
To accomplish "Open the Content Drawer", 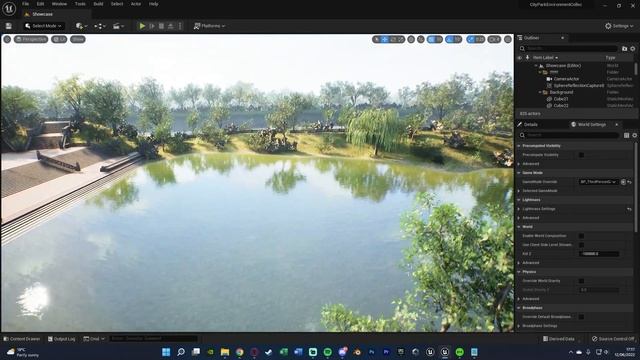I will tap(22, 339).
